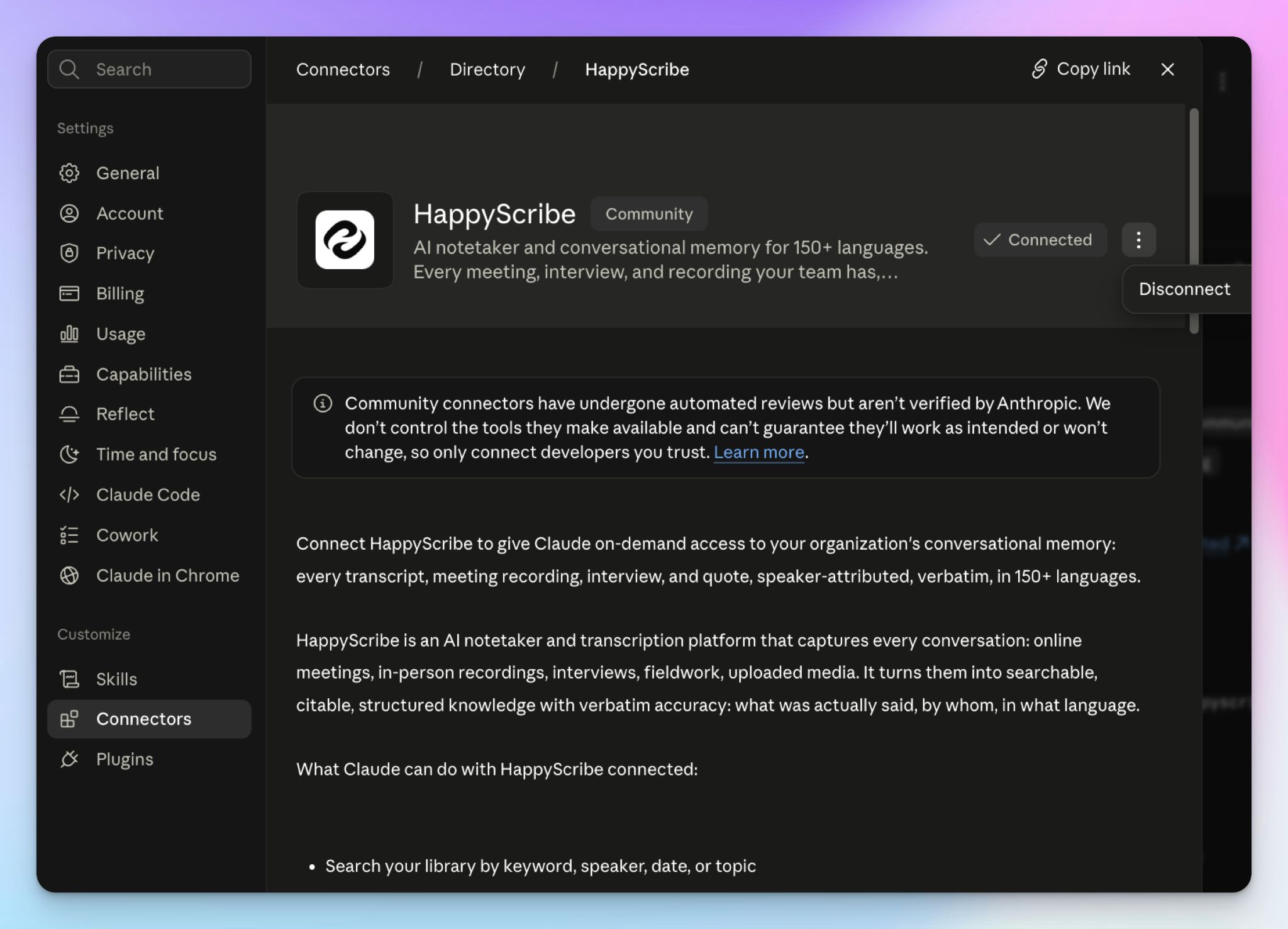Click the Community badge
1288x929 pixels.
649,214
